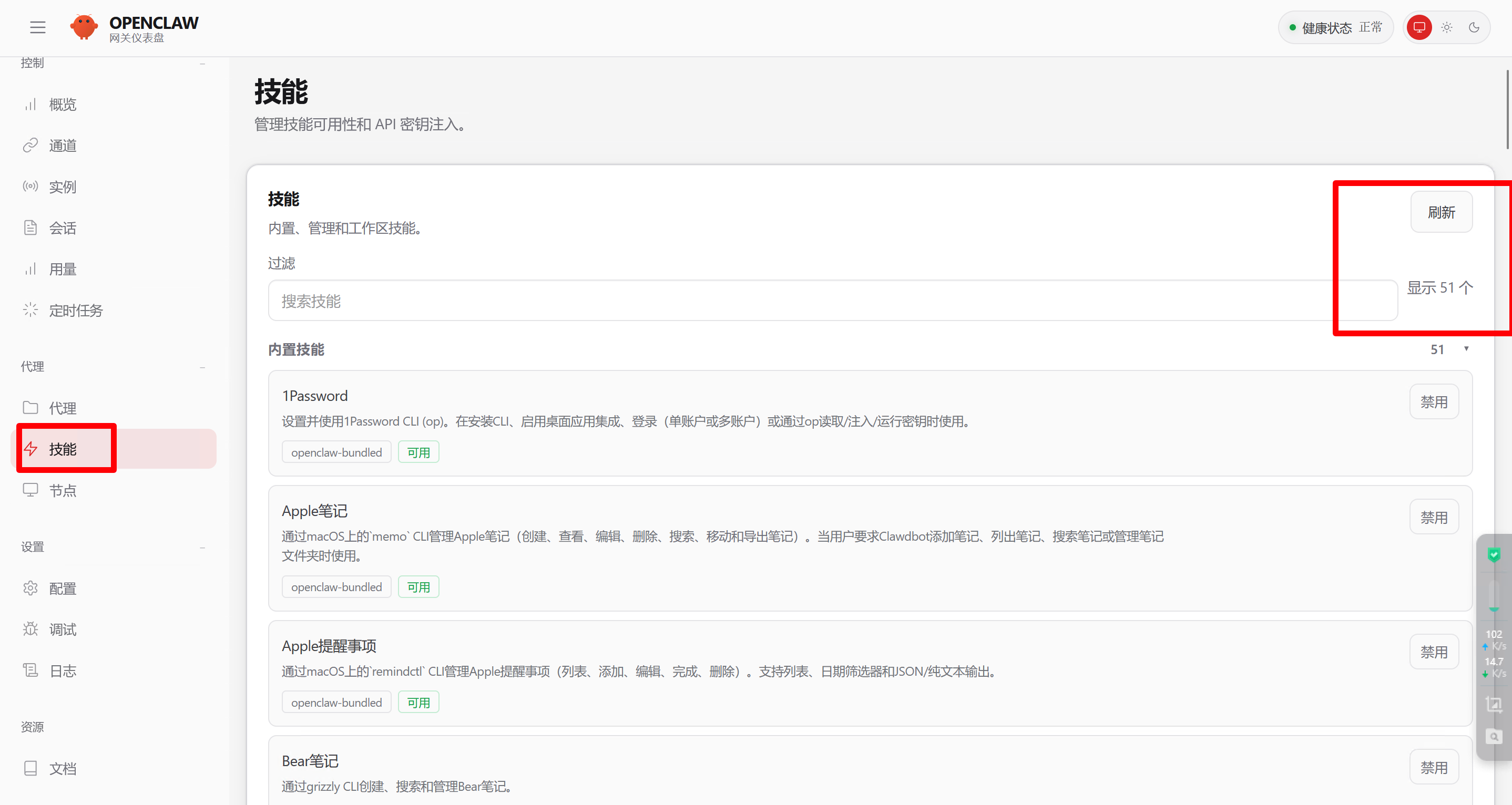Collapse the 代理 sidebar section
The width and height of the screenshot is (1512, 805).
[x=202, y=367]
